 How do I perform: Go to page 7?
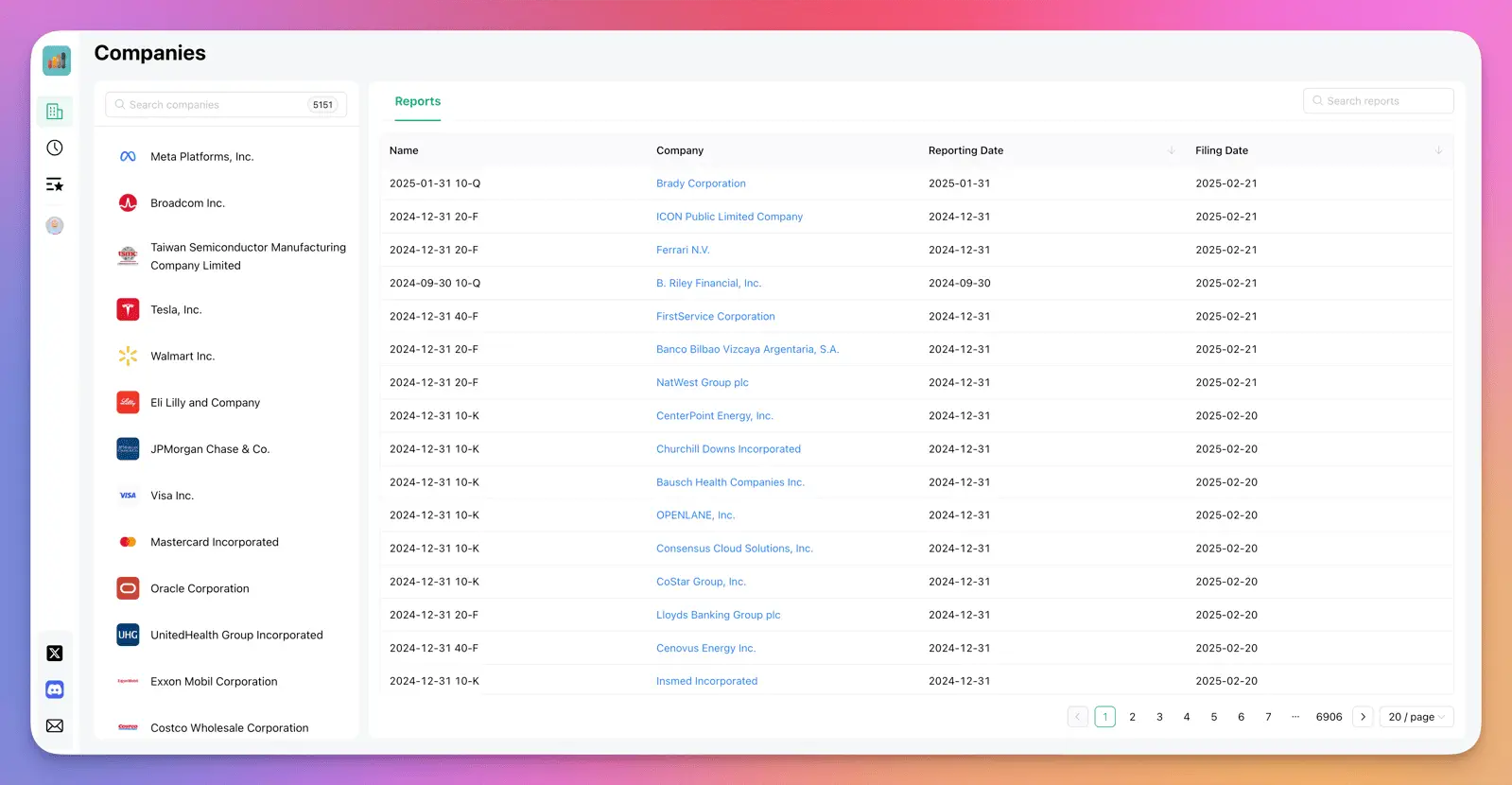1268,717
